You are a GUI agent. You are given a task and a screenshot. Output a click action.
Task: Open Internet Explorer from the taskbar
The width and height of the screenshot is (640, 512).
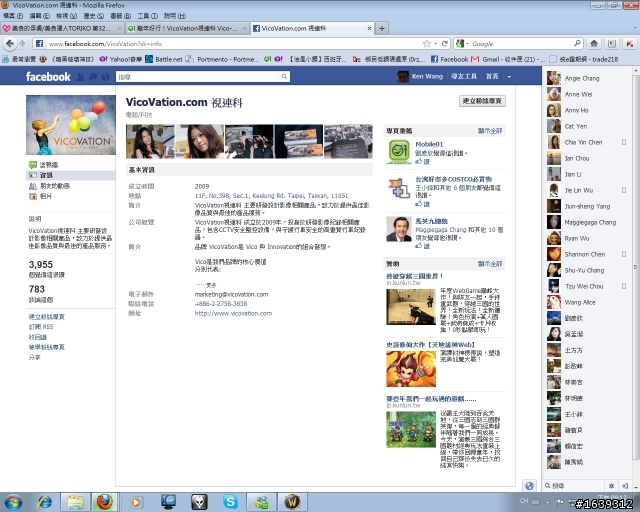[x=44, y=502]
